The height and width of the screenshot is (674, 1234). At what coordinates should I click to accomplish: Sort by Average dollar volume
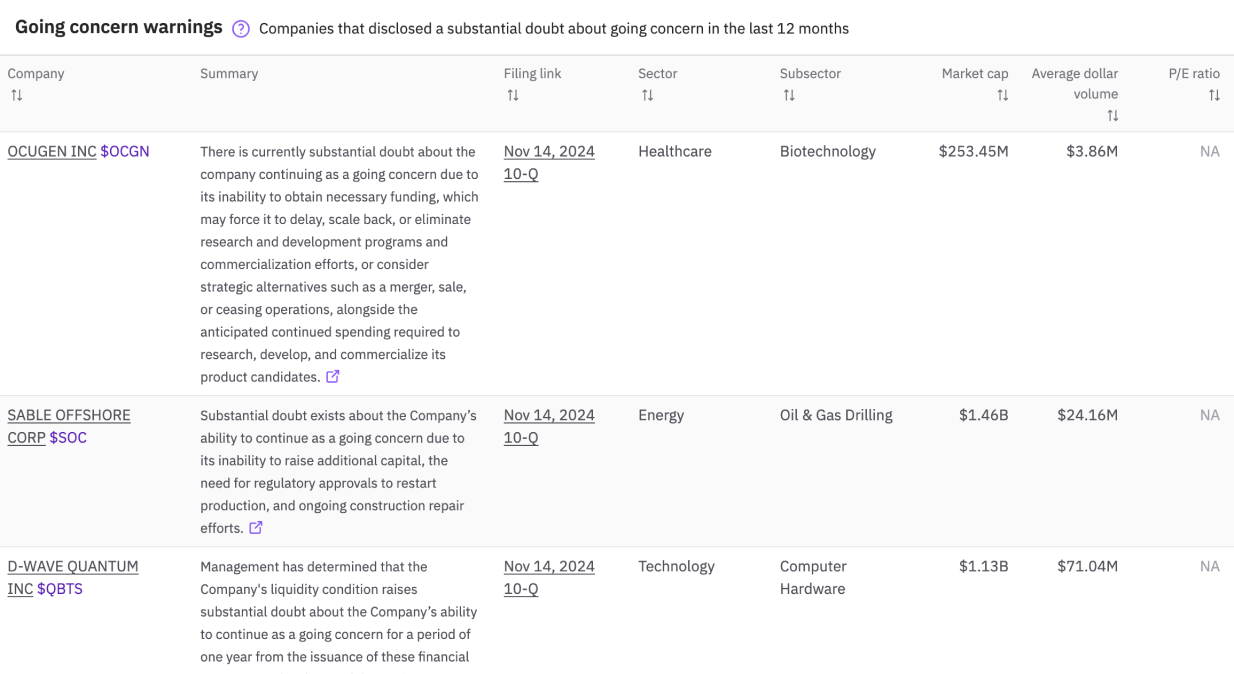point(1112,116)
